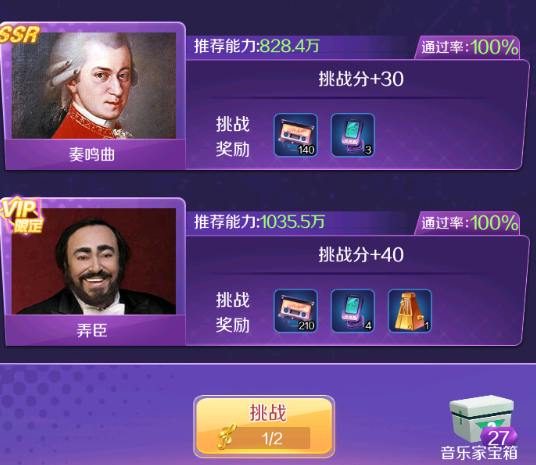Tap the tuner device reward showing 3
Image resolution: width=536 pixels, height=465 pixels.
click(x=353, y=135)
